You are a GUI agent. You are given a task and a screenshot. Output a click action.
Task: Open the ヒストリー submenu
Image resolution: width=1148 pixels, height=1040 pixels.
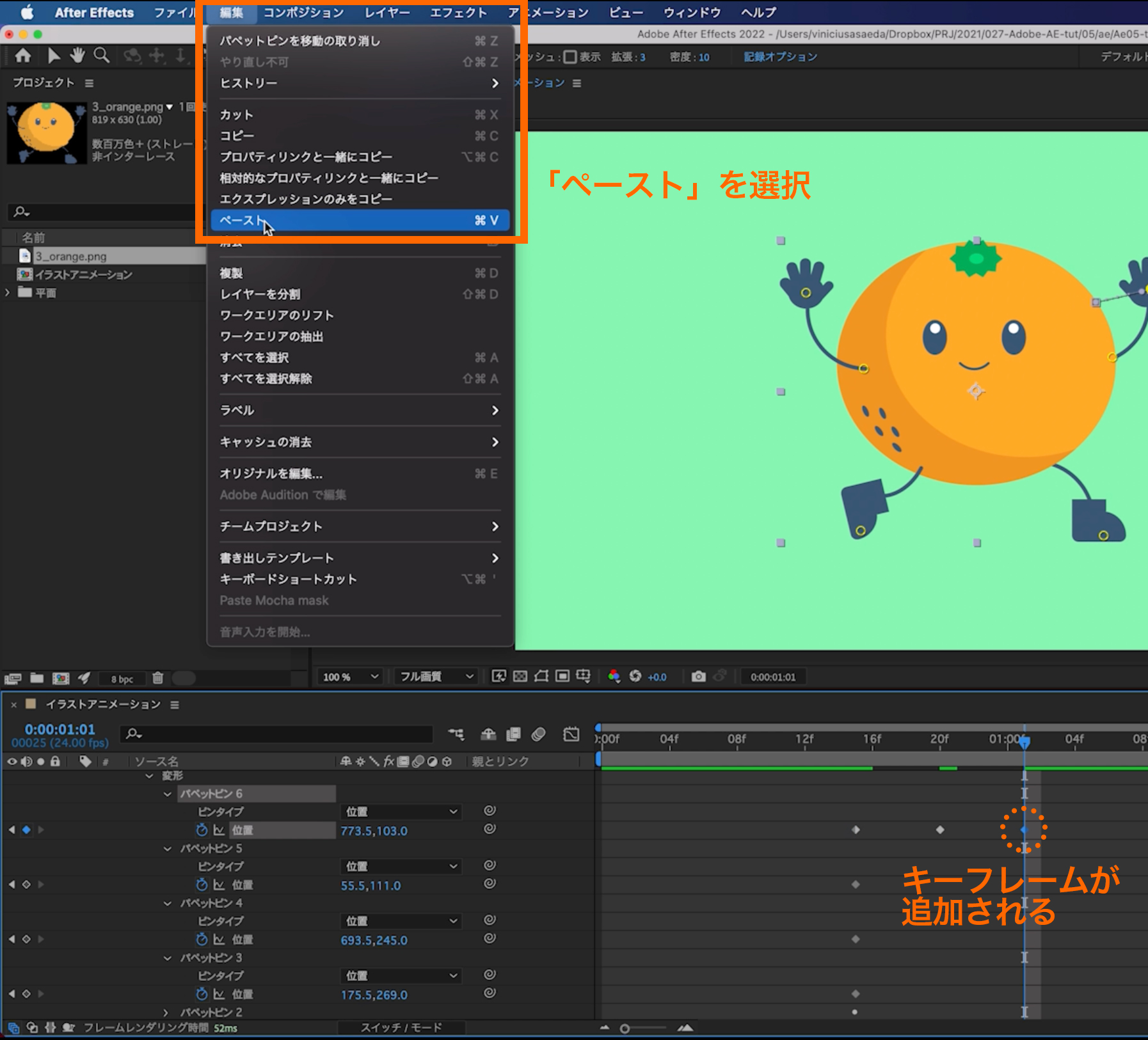click(x=360, y=83)
